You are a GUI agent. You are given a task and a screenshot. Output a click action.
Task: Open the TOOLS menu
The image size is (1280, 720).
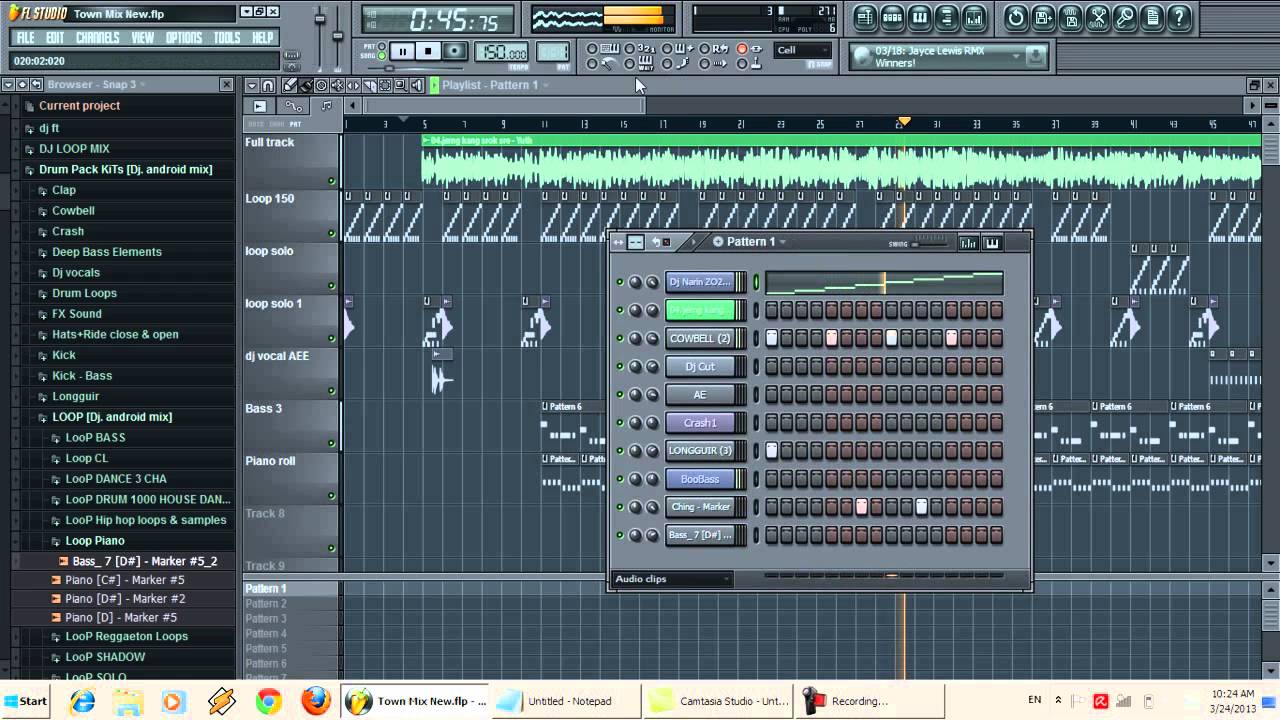click(x=227, y=38)
